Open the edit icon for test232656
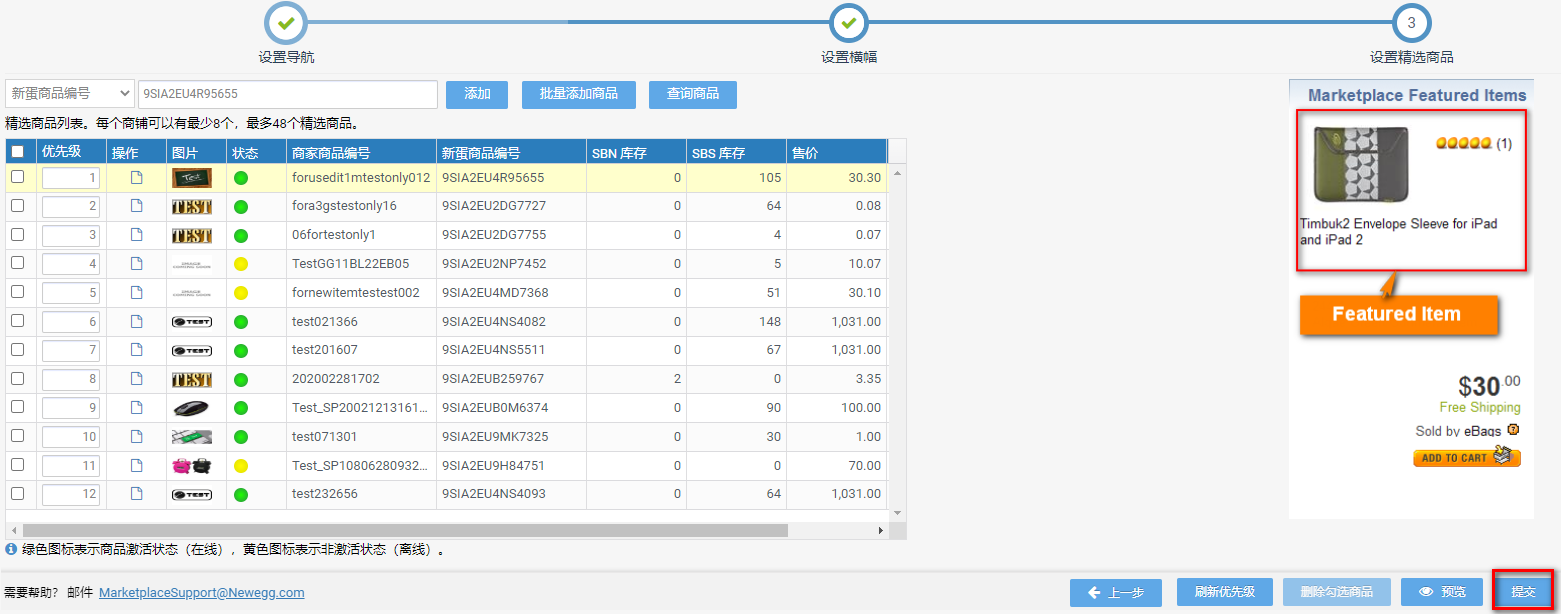The height and width of the screenshot is (614, 1561). (137, 494)
